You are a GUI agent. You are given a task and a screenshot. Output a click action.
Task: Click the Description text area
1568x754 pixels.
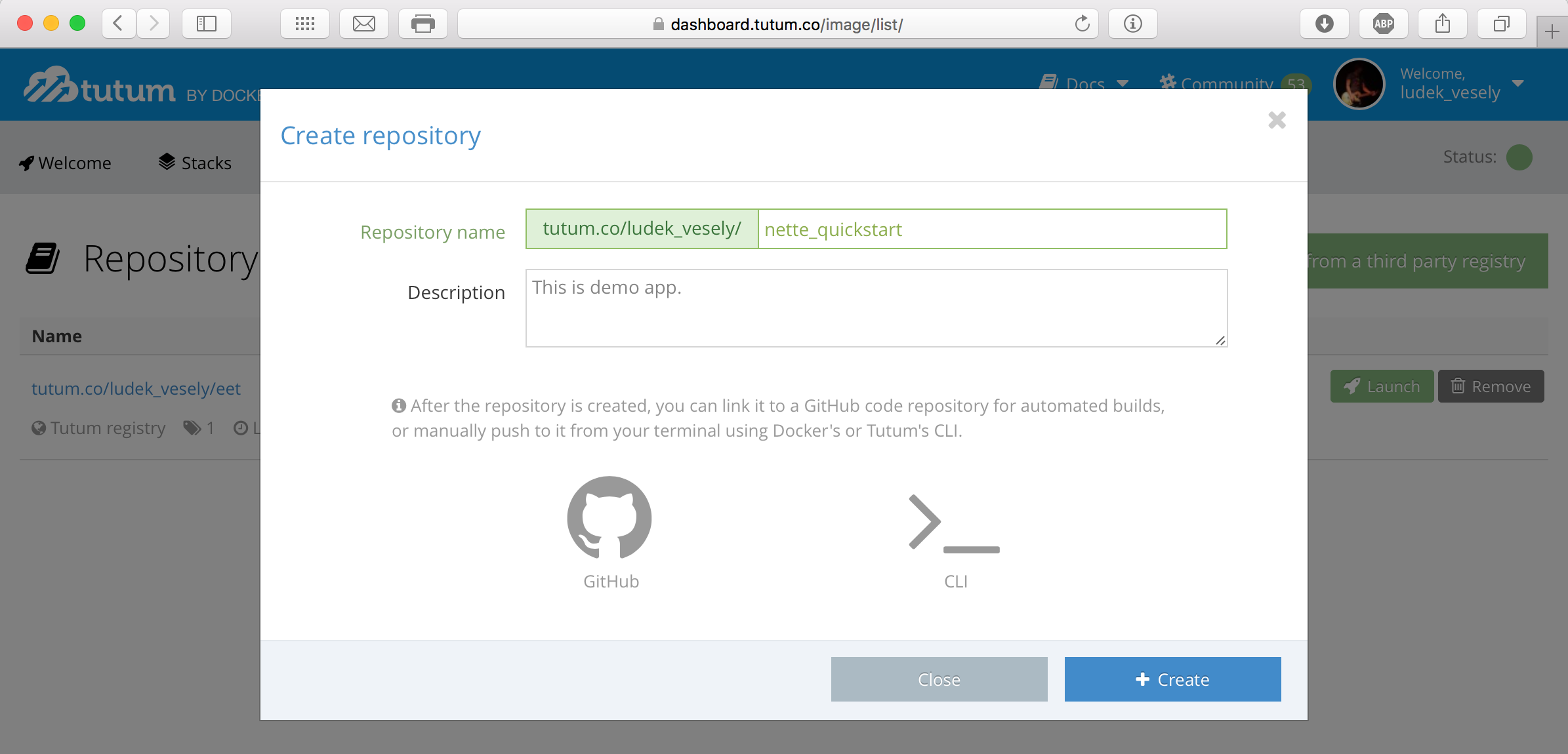click(877, 308)
